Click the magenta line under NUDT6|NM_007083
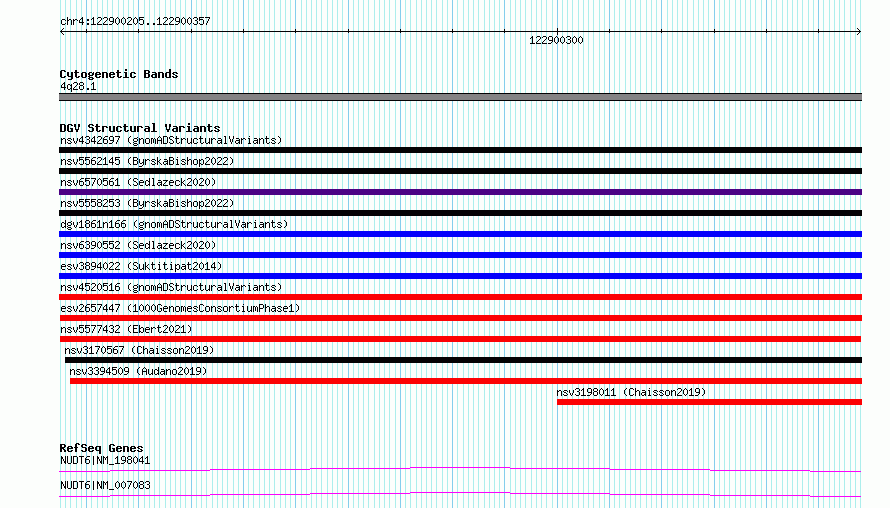Screen dimensions: 890x508 point(460,494)
